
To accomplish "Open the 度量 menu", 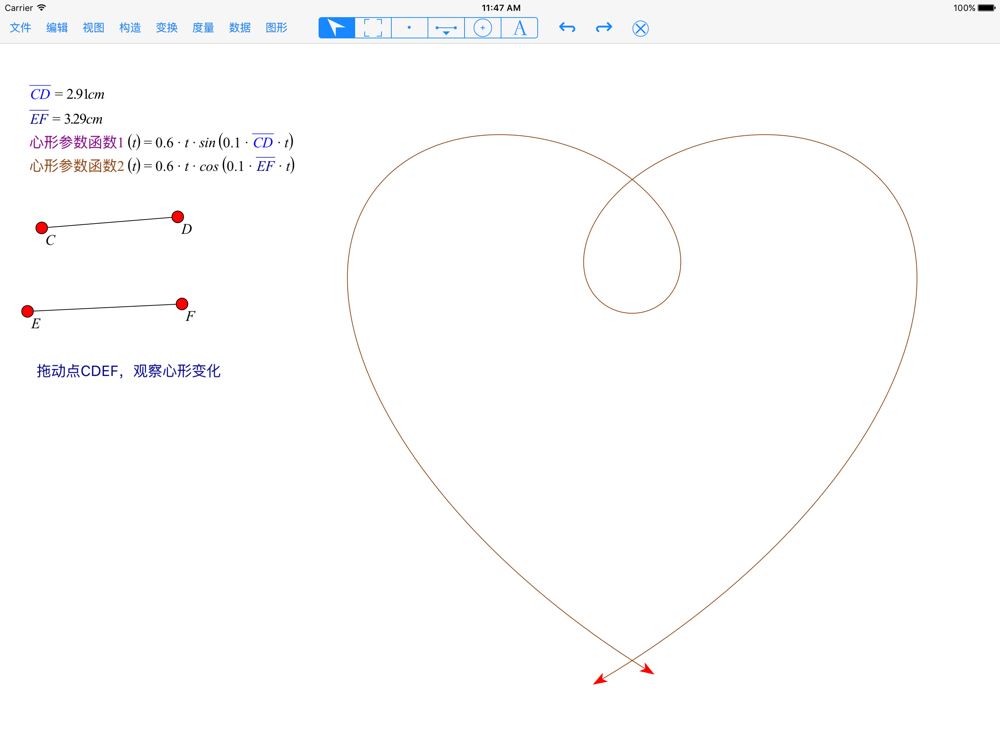I will click(x=203, y=28).
